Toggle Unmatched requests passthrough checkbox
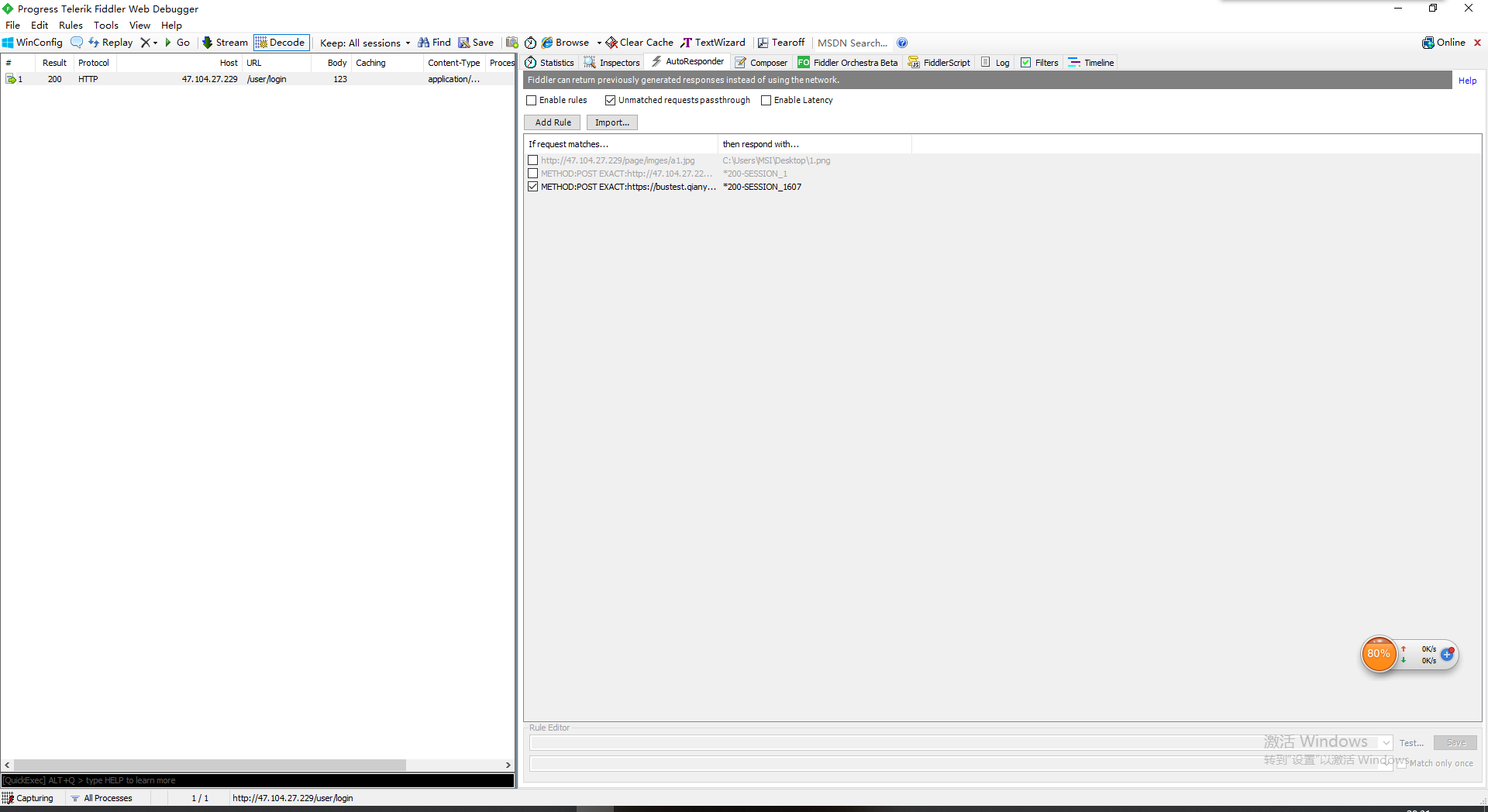Screen dimensions: 1488x812 pos(611,101)
